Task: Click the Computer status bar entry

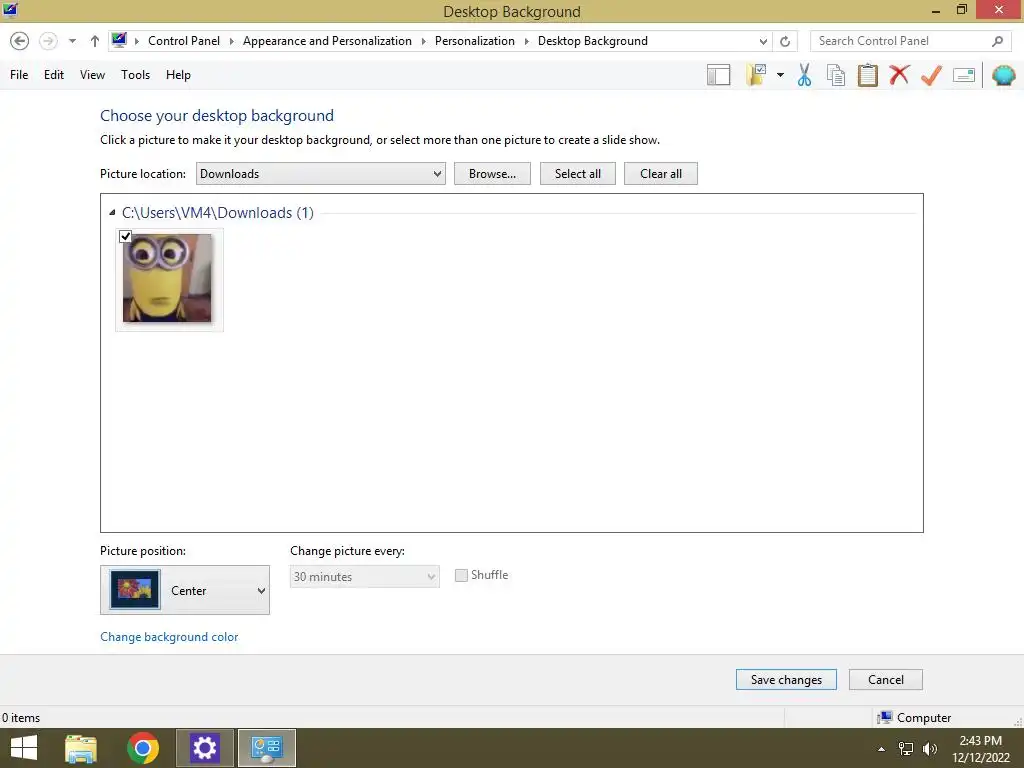Action: [x=914, y=718]
